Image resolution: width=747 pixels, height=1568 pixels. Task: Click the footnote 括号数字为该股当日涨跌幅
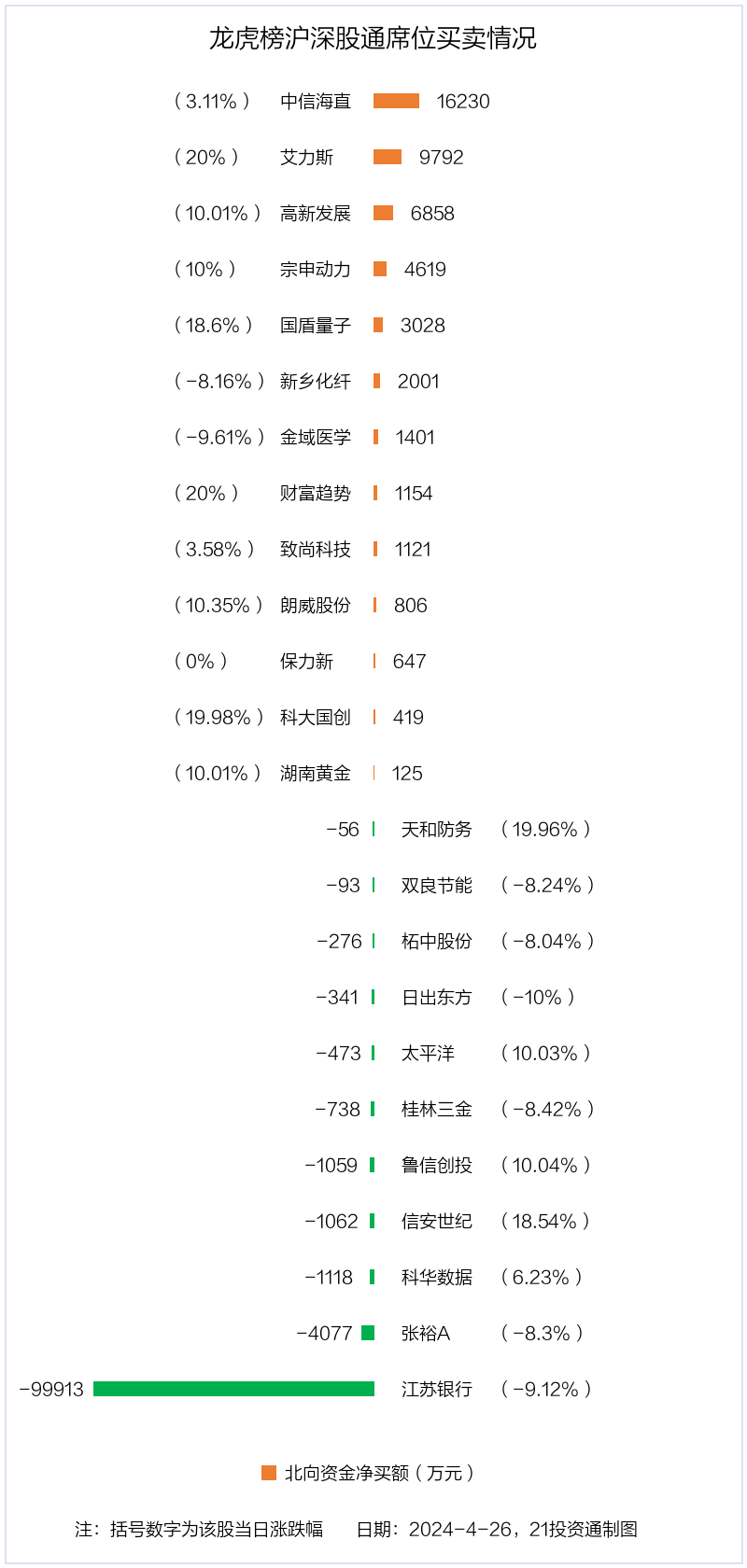(217, 1529)
